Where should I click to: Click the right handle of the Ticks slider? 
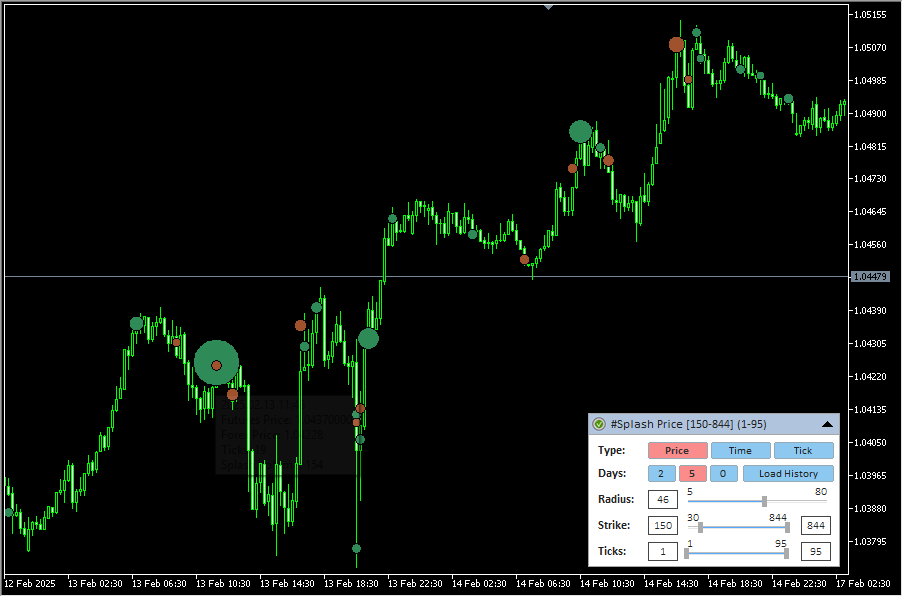pyautogui.click(x=786, y=553)
